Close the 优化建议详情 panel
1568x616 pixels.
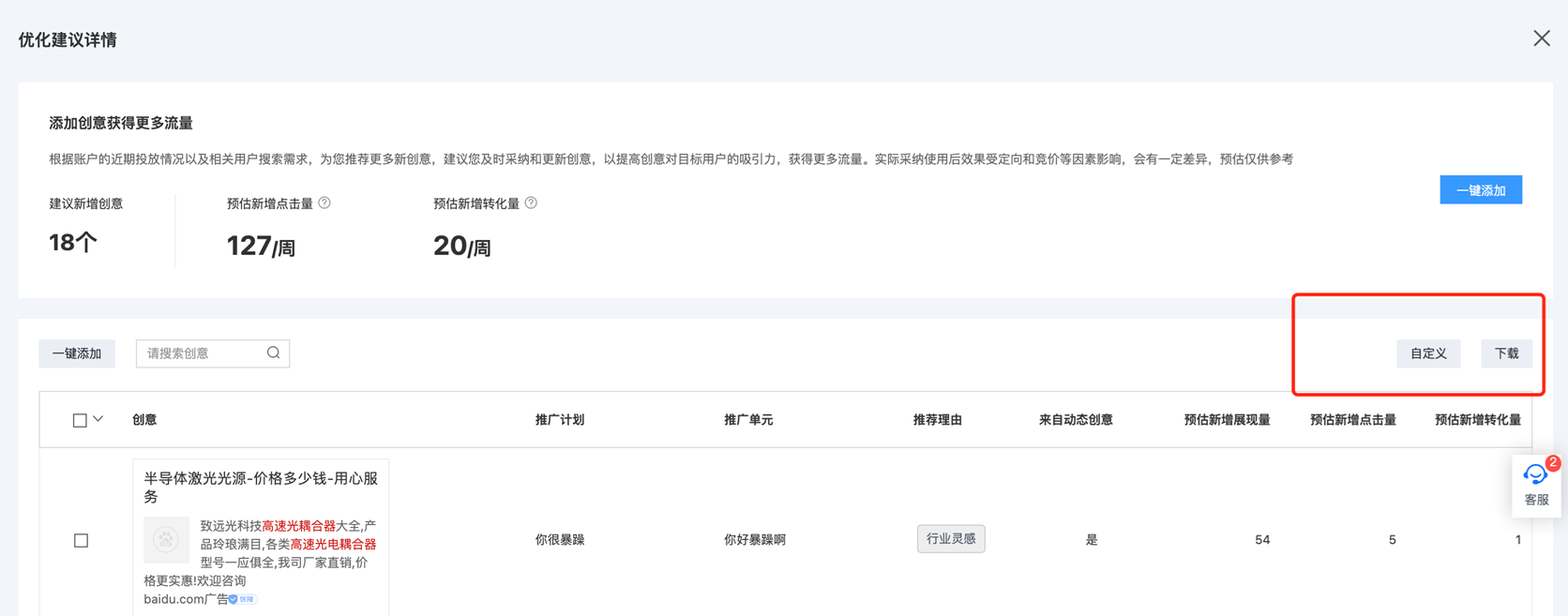(1541, 38)
